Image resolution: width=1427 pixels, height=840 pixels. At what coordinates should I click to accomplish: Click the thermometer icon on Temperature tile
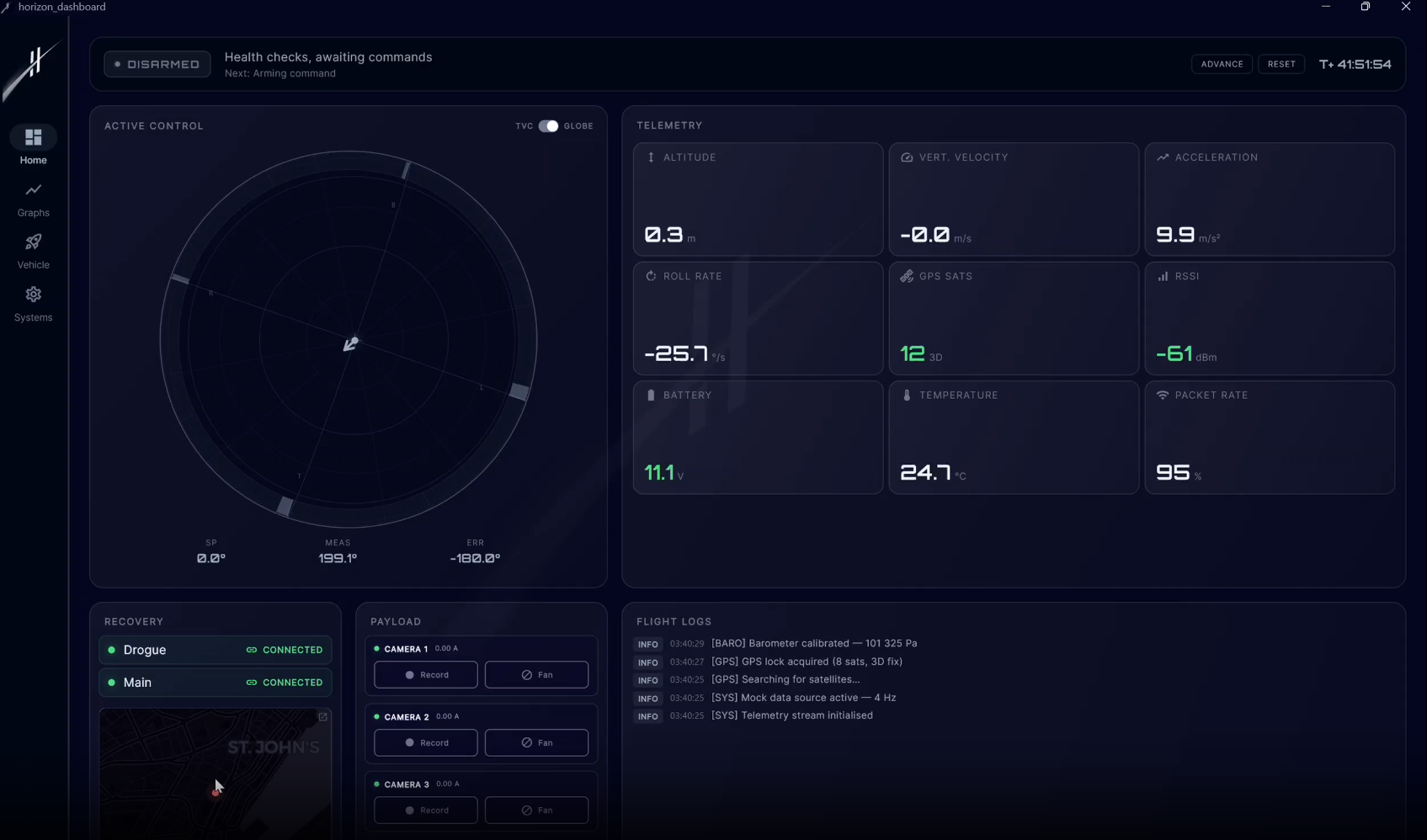pyautogui.click(x=906, y=396)
